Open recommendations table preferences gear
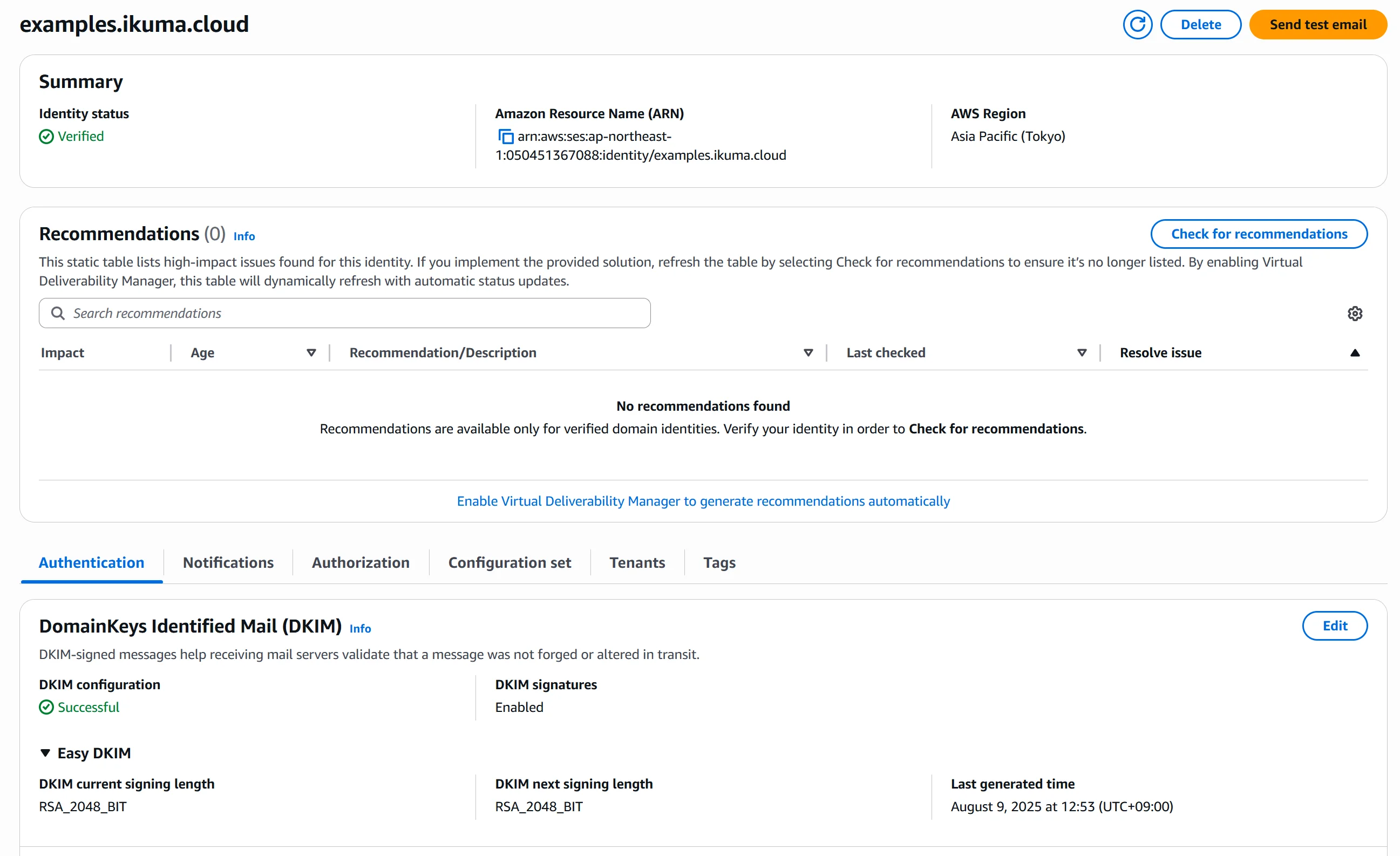1400x856 pixels. click(x=1355, y=314)
